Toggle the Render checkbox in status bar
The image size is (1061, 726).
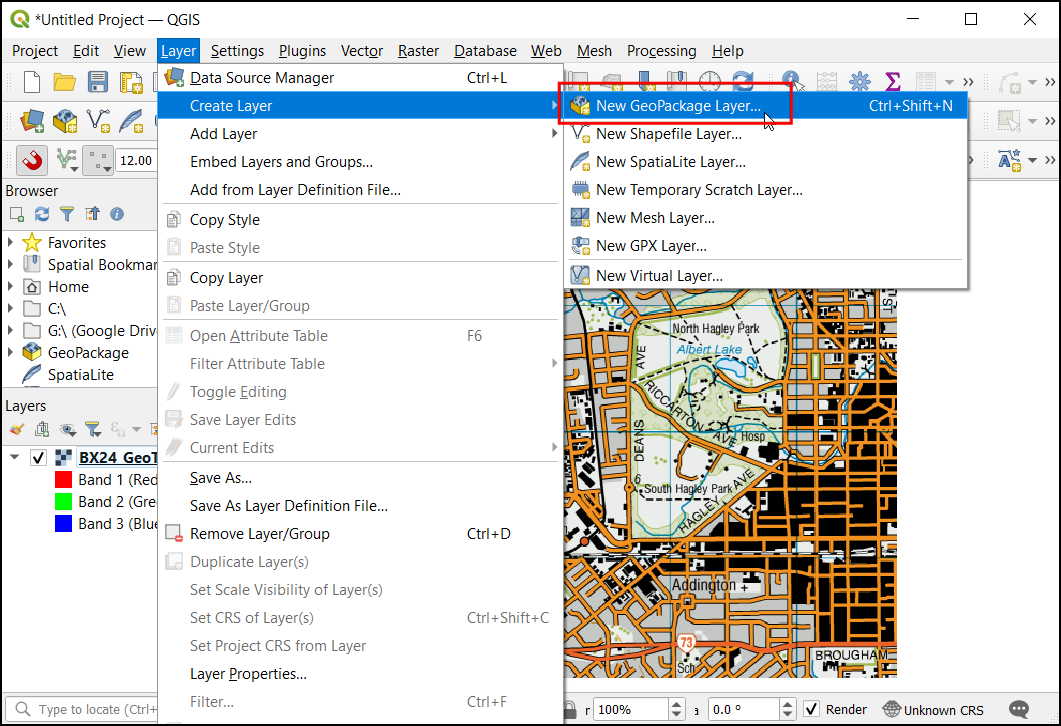812,710
